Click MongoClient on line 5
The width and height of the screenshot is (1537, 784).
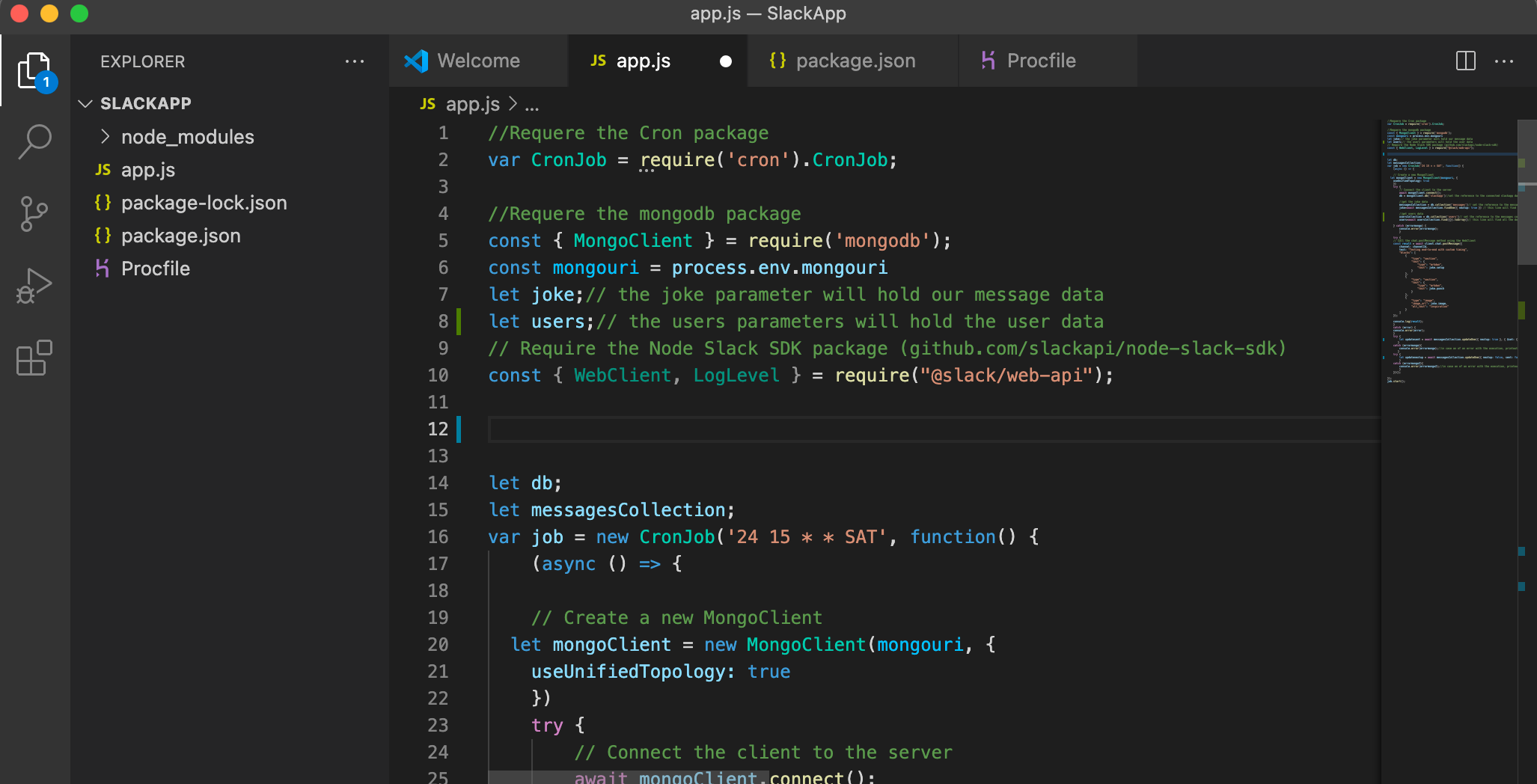pyautogui.click(x=633, y=241)
